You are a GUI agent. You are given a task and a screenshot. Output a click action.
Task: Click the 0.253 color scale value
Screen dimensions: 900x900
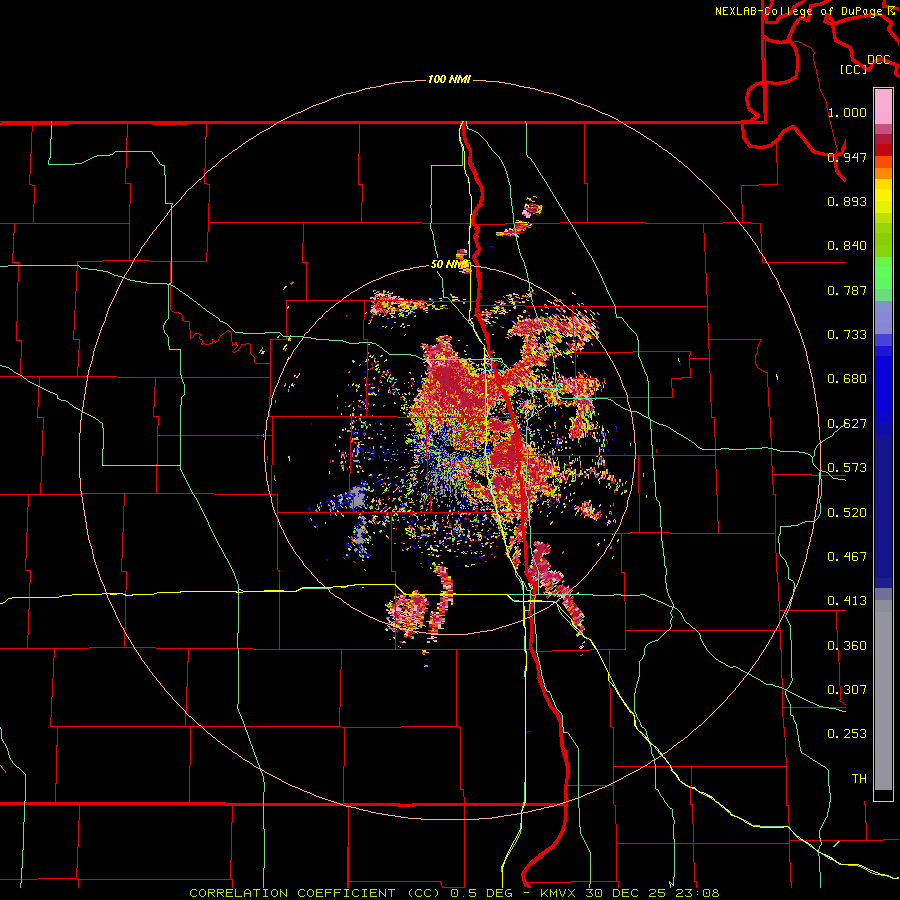point(847,734)
